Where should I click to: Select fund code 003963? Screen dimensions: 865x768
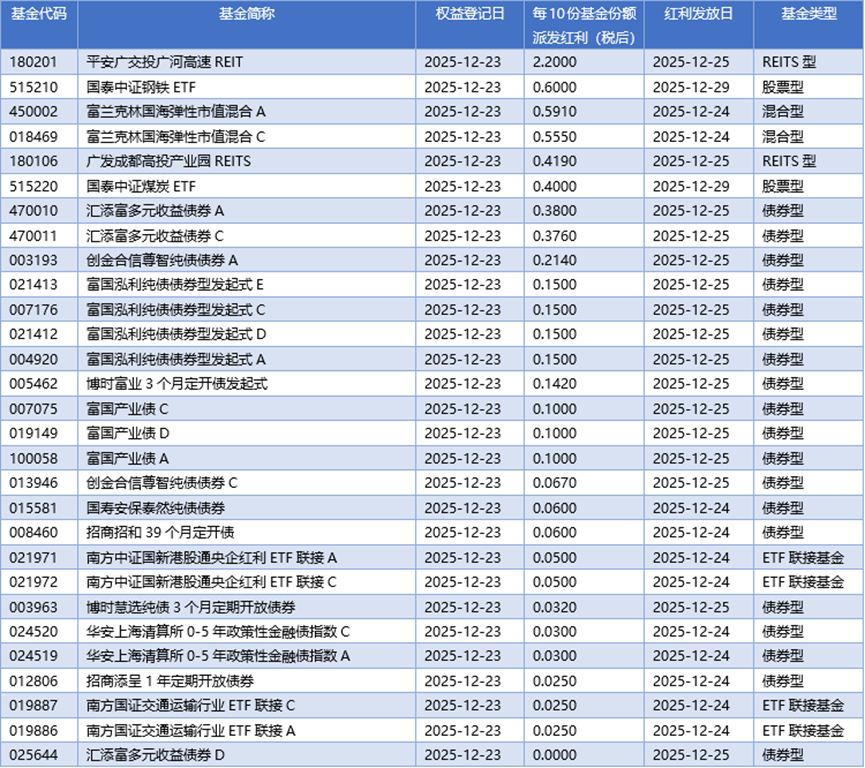33,608
